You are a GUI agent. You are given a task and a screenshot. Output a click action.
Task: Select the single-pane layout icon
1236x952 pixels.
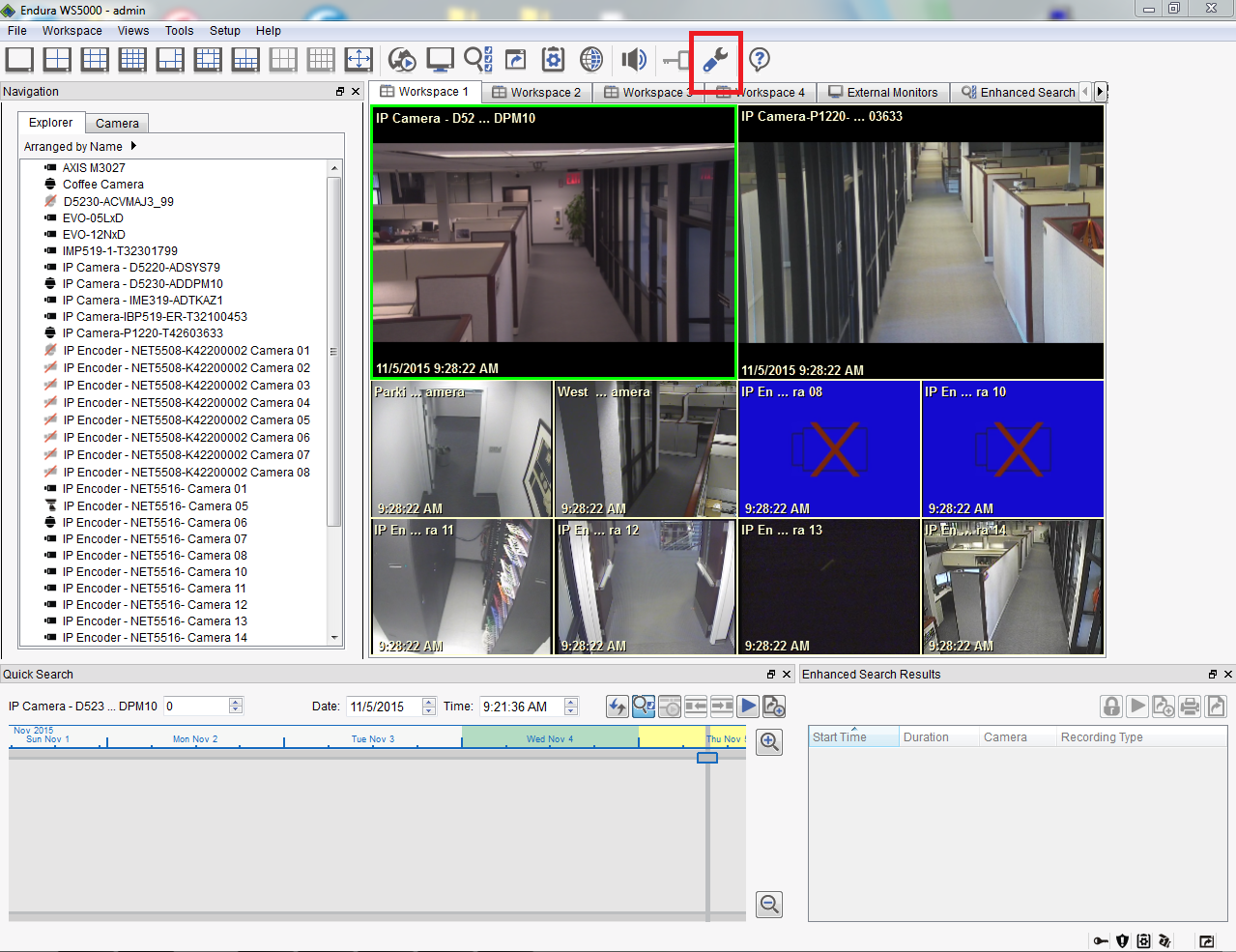coord(19,60)
